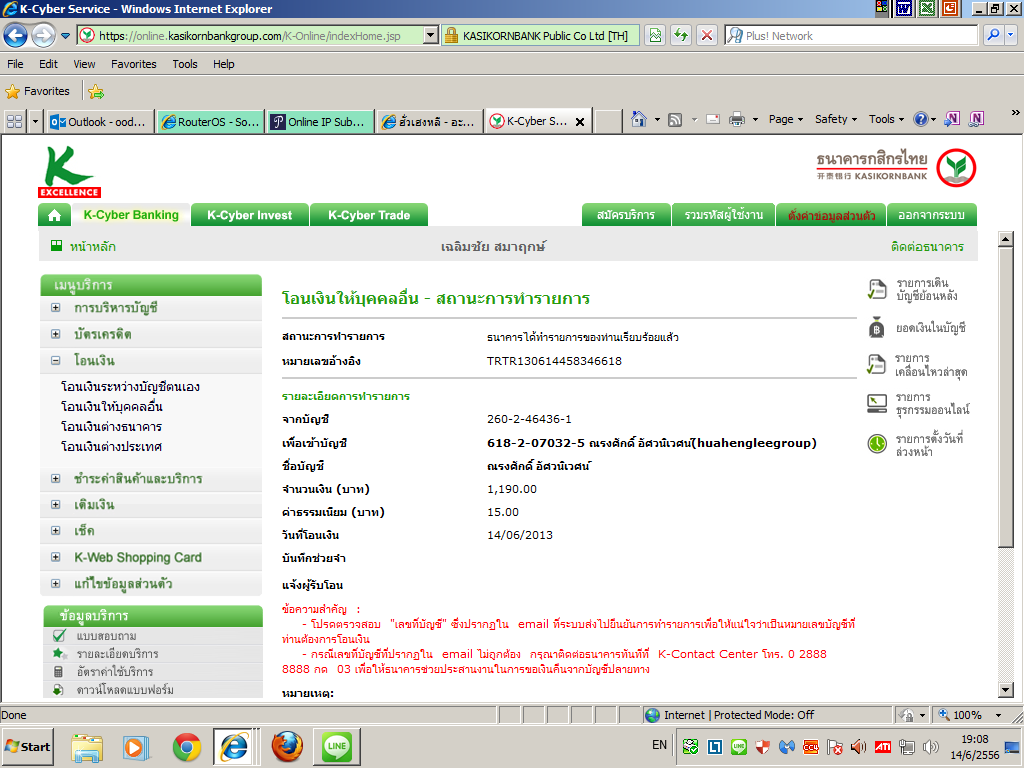Viewport: 1024px width, 768px height.
Task: Click the ติดต่อธนาคาร link
Action: coord(927,247)
